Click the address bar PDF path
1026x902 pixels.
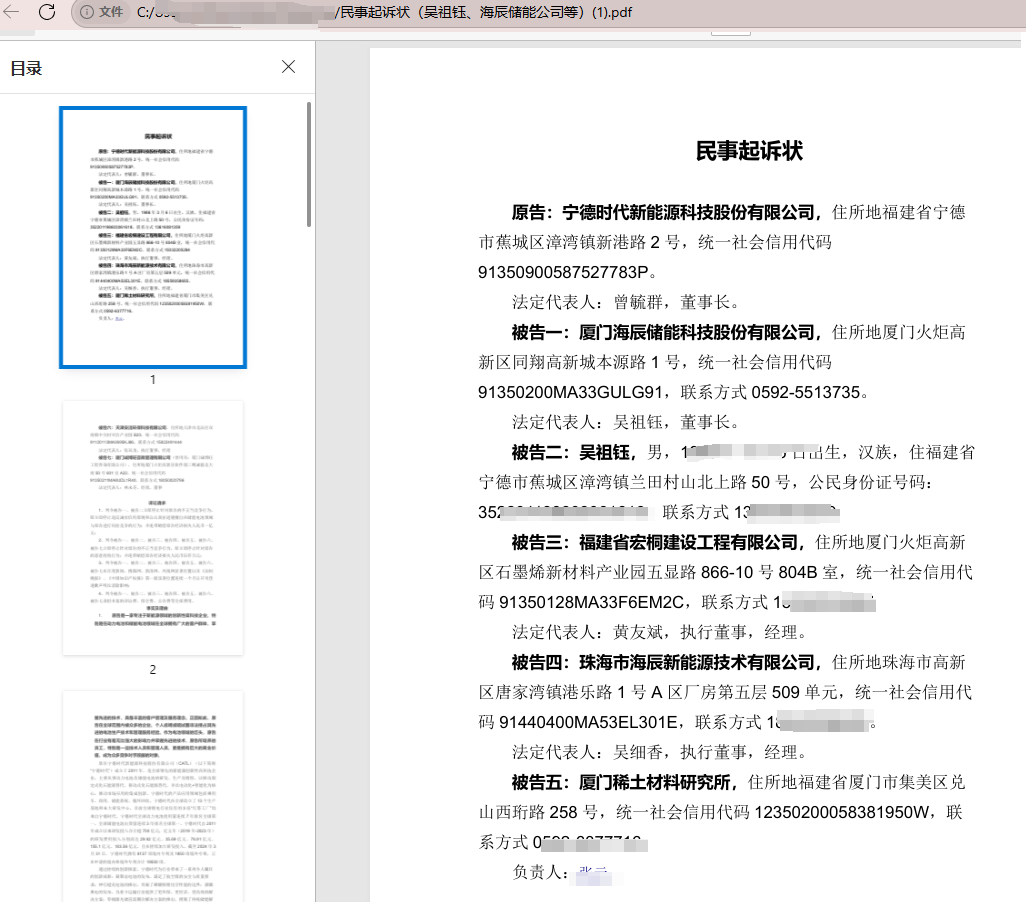[385, 12]
